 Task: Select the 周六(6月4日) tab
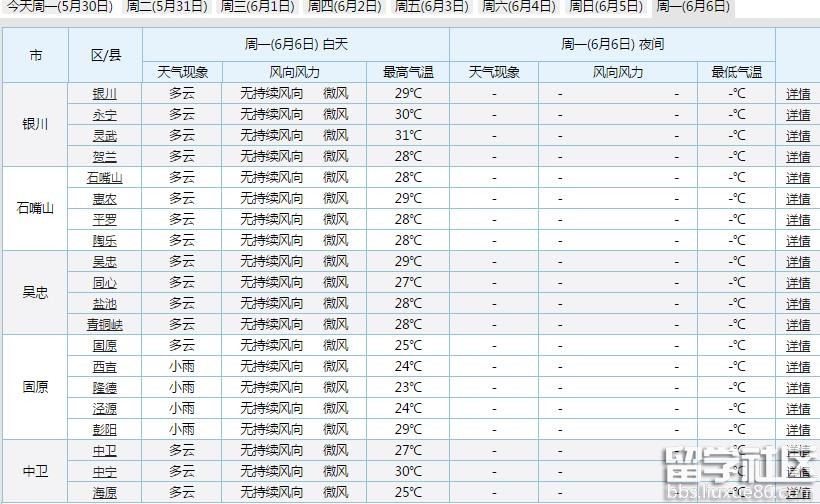pyautogui.click(x=518, y=7)
